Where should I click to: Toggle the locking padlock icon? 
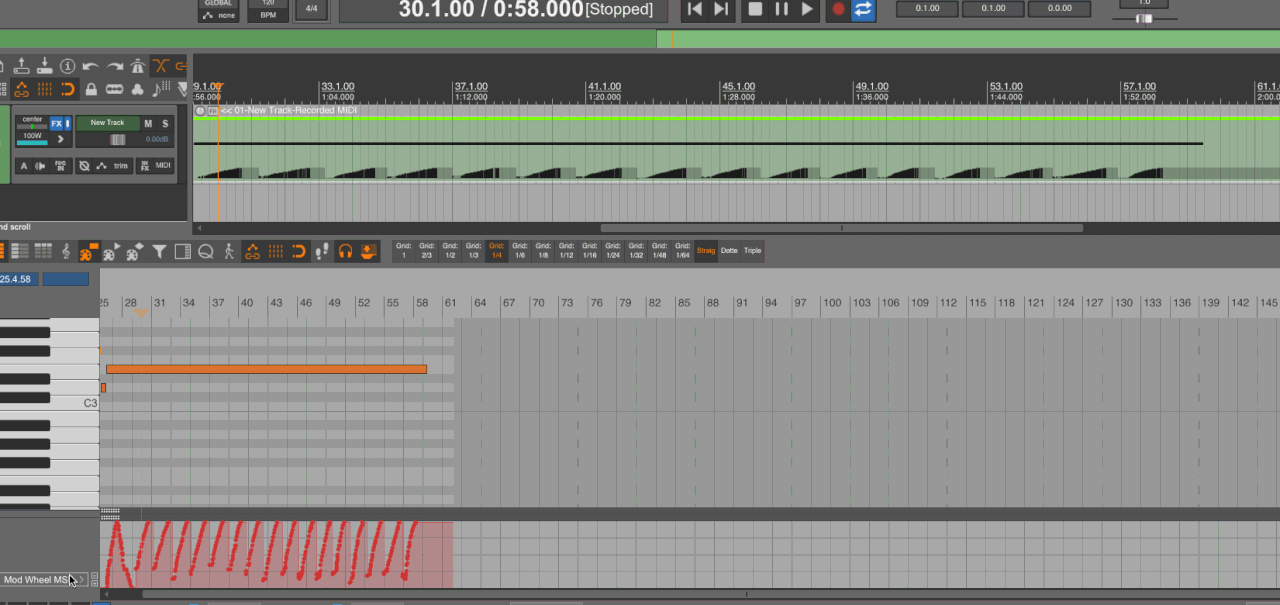(91, 89)
